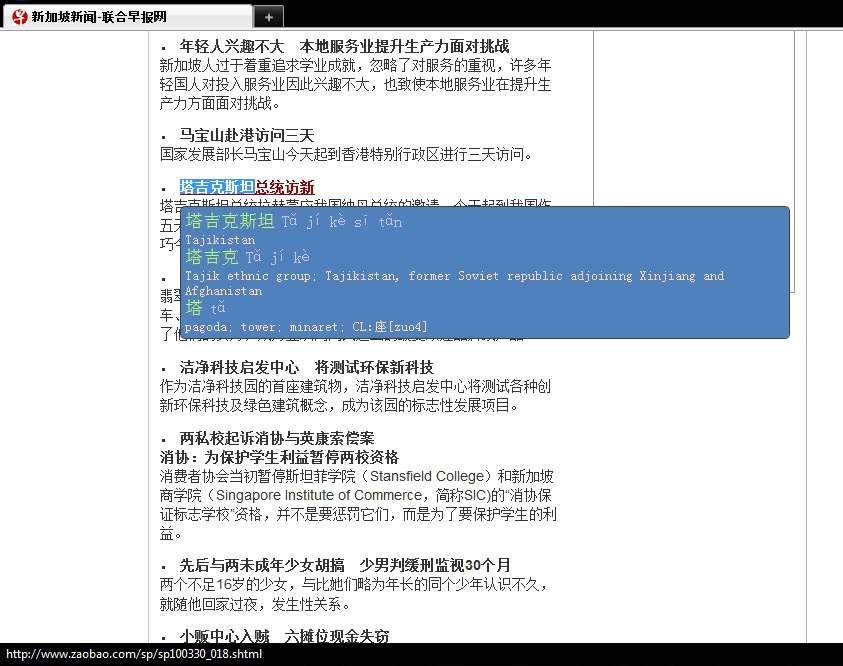Screen dimensions: 843x666
Task: Click the 'Tajikistan' definition in the popup
Action: [220, 240]
